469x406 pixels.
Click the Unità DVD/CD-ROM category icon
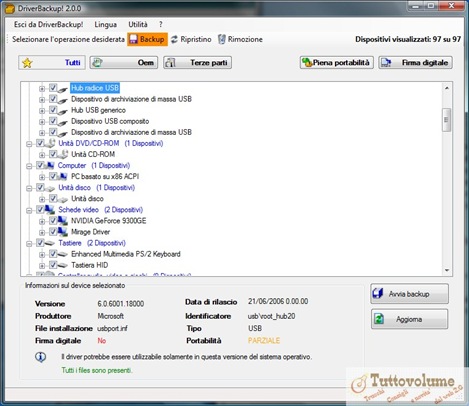[x=50, y=143]
